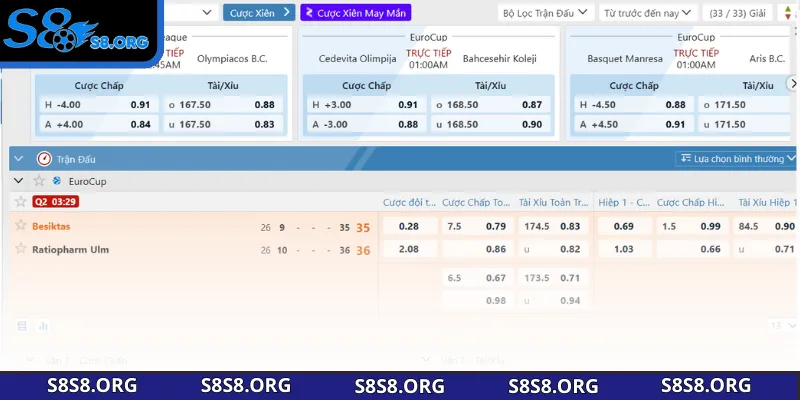This screenshot has height=400, width=800.
Task: Click the S8 logo at top left
Action: (72, 31)
